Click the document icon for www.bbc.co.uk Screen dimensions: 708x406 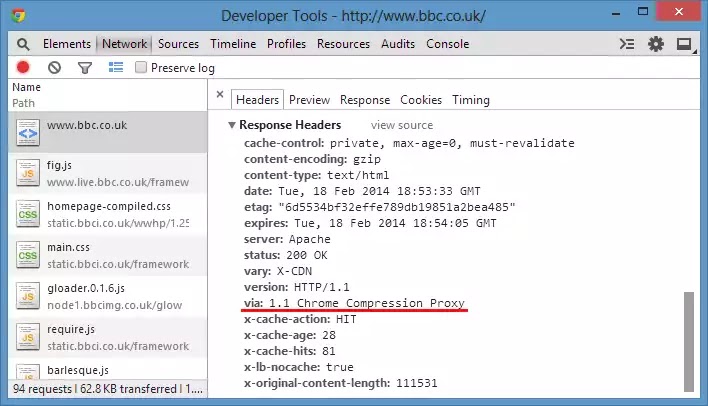(x=28, y=133)
